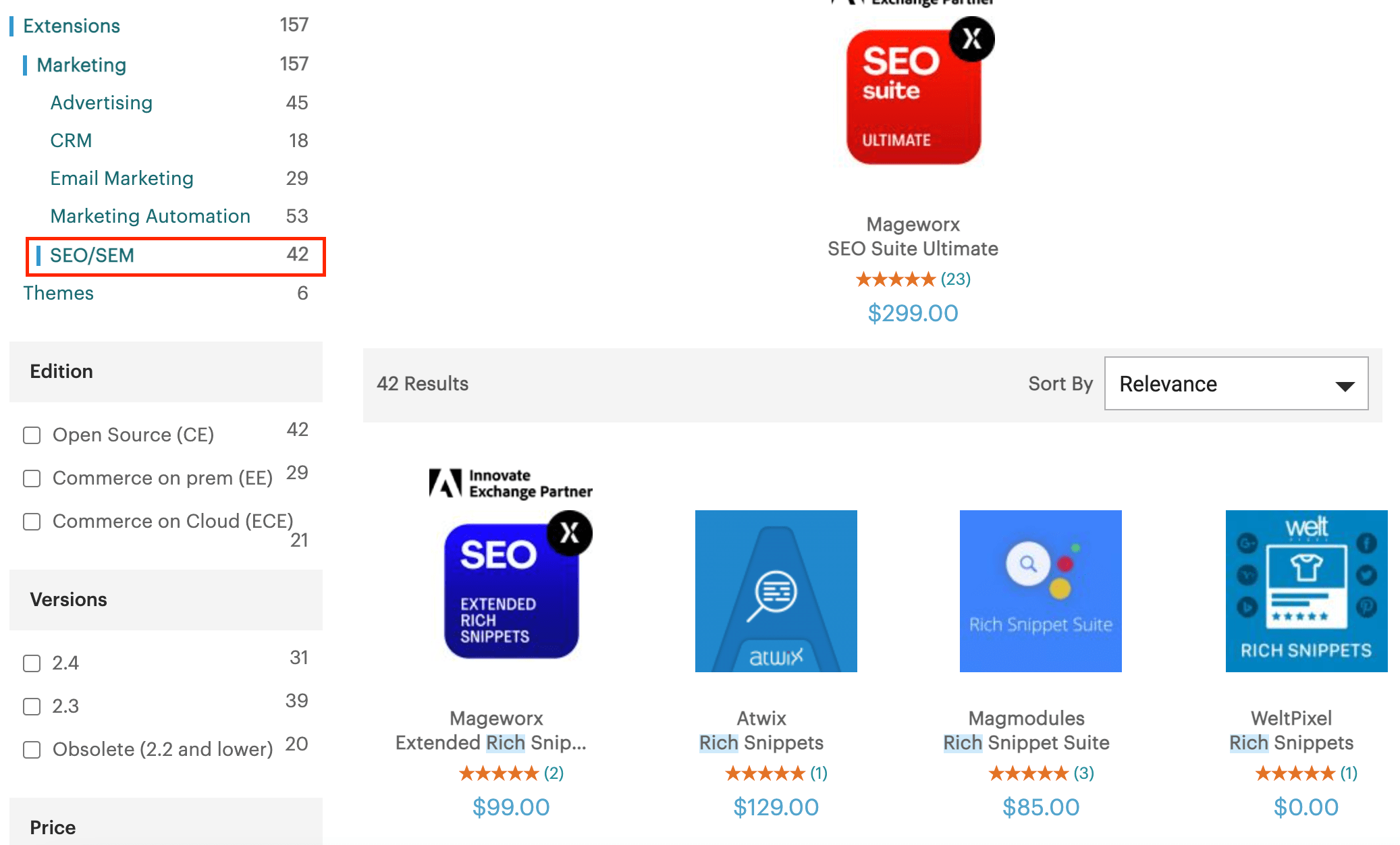Open the Themes category link
The image size is (1400, 845).
click(x=59, y=293)
